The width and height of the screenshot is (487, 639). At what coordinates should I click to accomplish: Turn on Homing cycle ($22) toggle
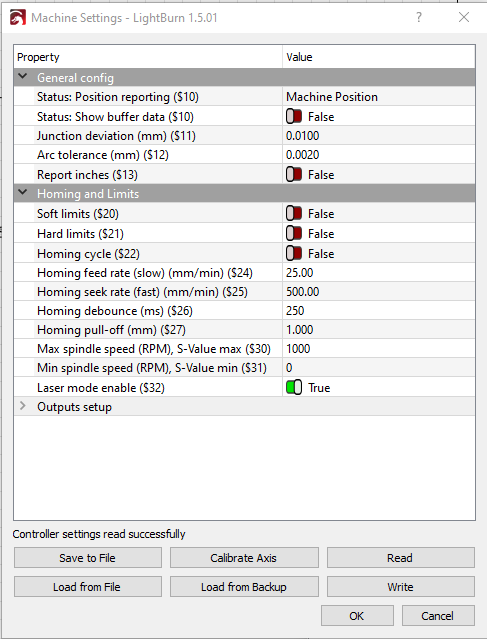pos(294,253)
